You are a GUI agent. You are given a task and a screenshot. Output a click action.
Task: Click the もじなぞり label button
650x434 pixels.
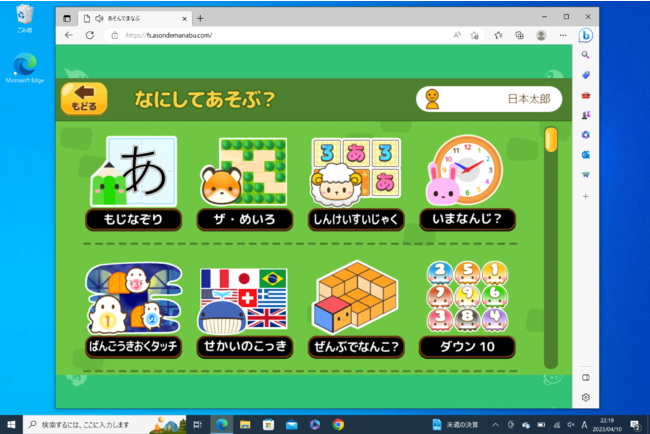click(133, 219)
